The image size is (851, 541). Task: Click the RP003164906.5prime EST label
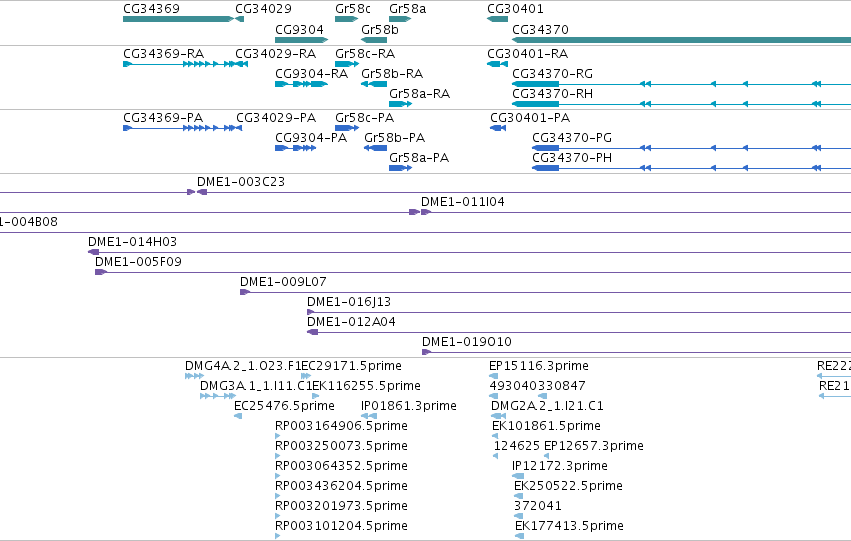(341, 427)
